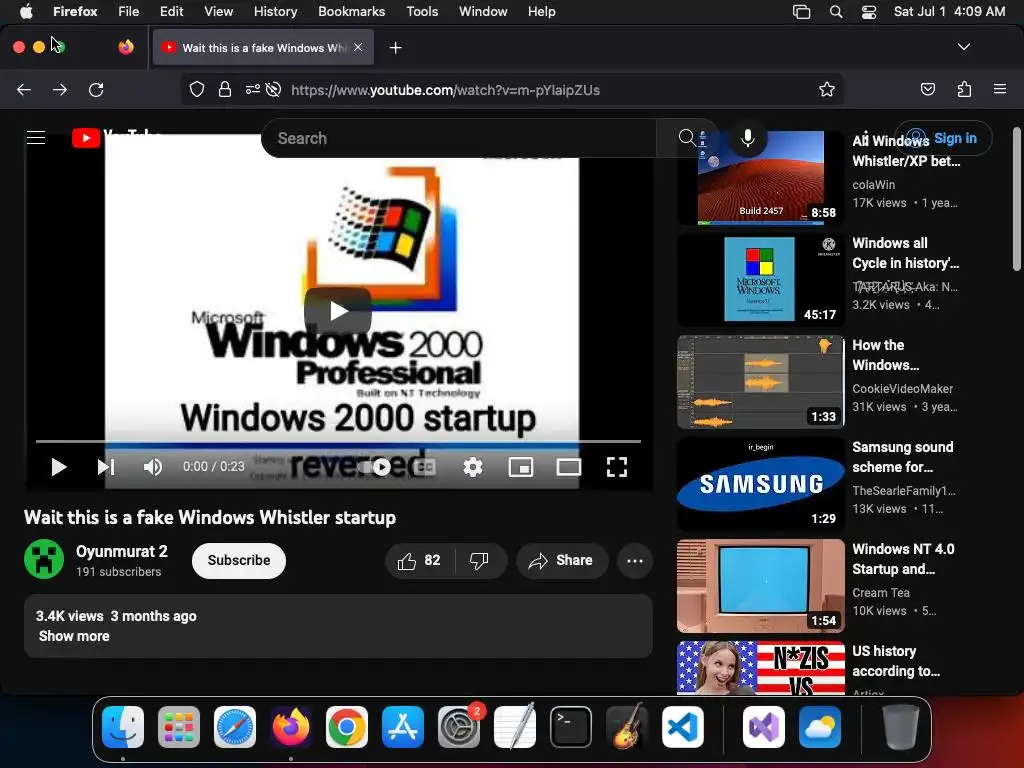Open the player settings gear
Viewport: 1024px width, 768px height.
tap(473, 467)
